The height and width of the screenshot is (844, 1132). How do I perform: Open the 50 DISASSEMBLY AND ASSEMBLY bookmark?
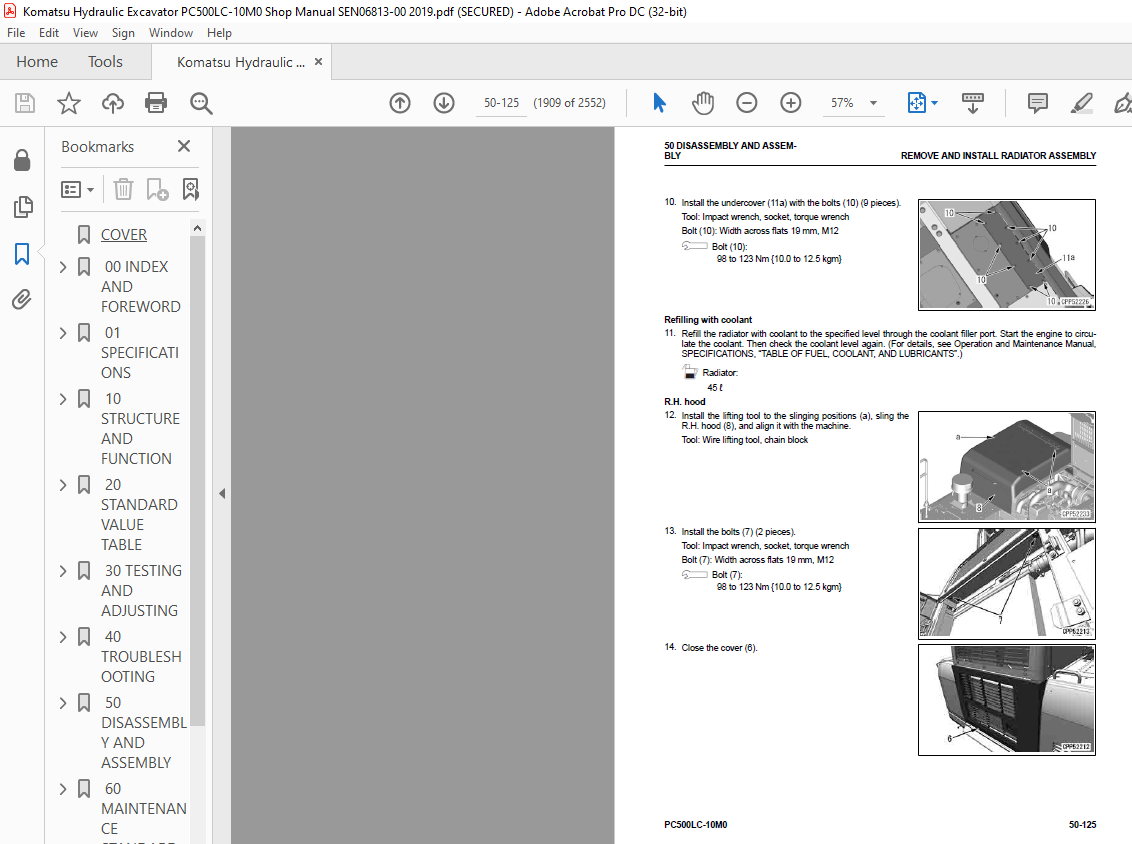coord(143,733)
